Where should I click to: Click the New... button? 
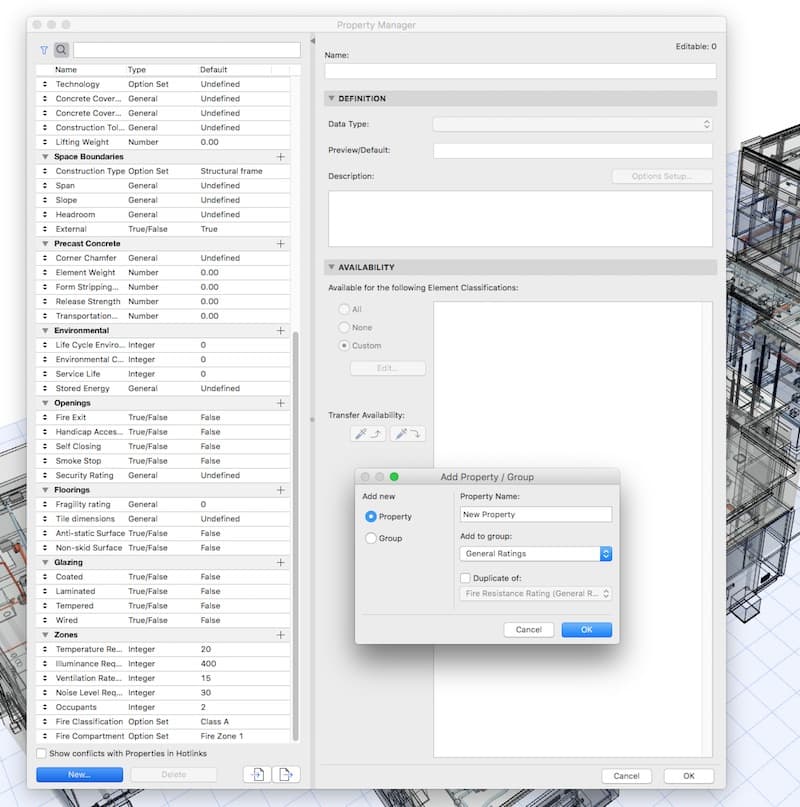click(x=79, y=774)
